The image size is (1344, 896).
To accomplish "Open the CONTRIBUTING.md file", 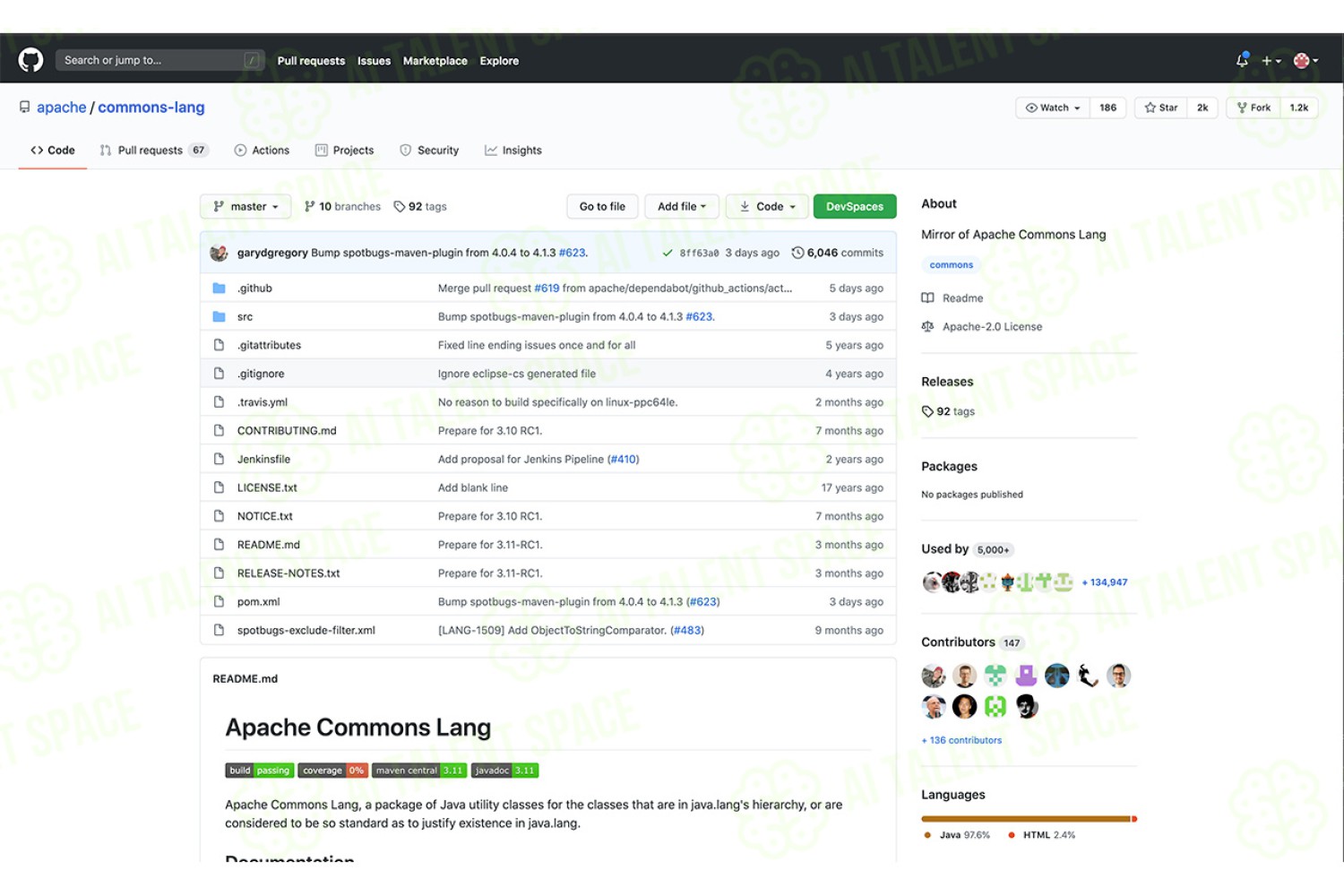I will click(x=287, y=431).
